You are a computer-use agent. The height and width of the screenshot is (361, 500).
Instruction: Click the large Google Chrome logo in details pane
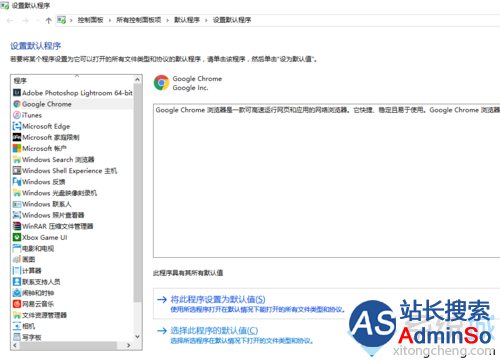tap(162, 83)
